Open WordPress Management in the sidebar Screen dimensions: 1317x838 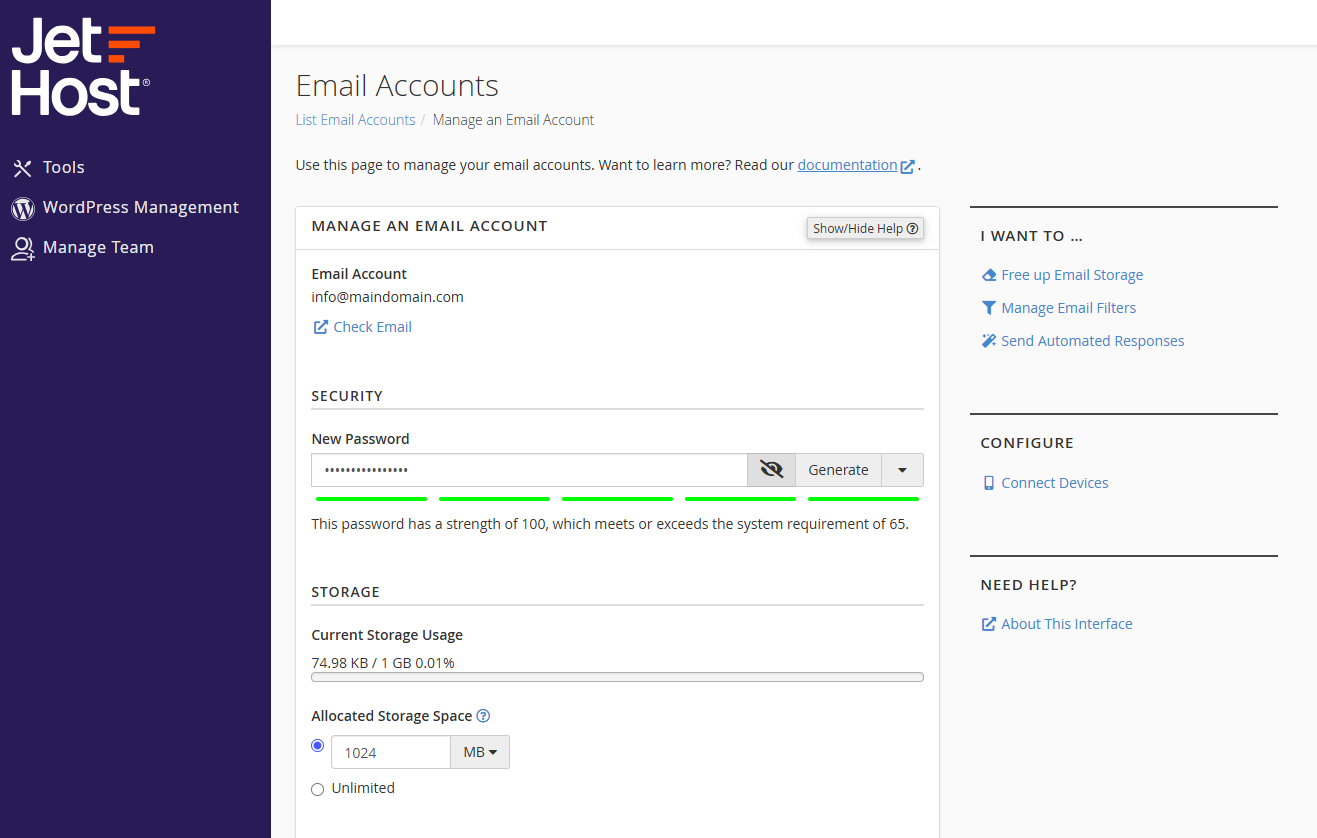tap(140, 207)
